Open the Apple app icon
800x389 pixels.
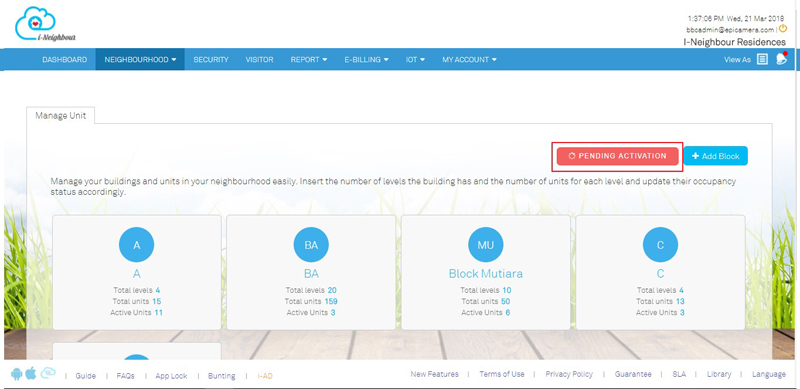pyautogui.click(x=31, y=374)
